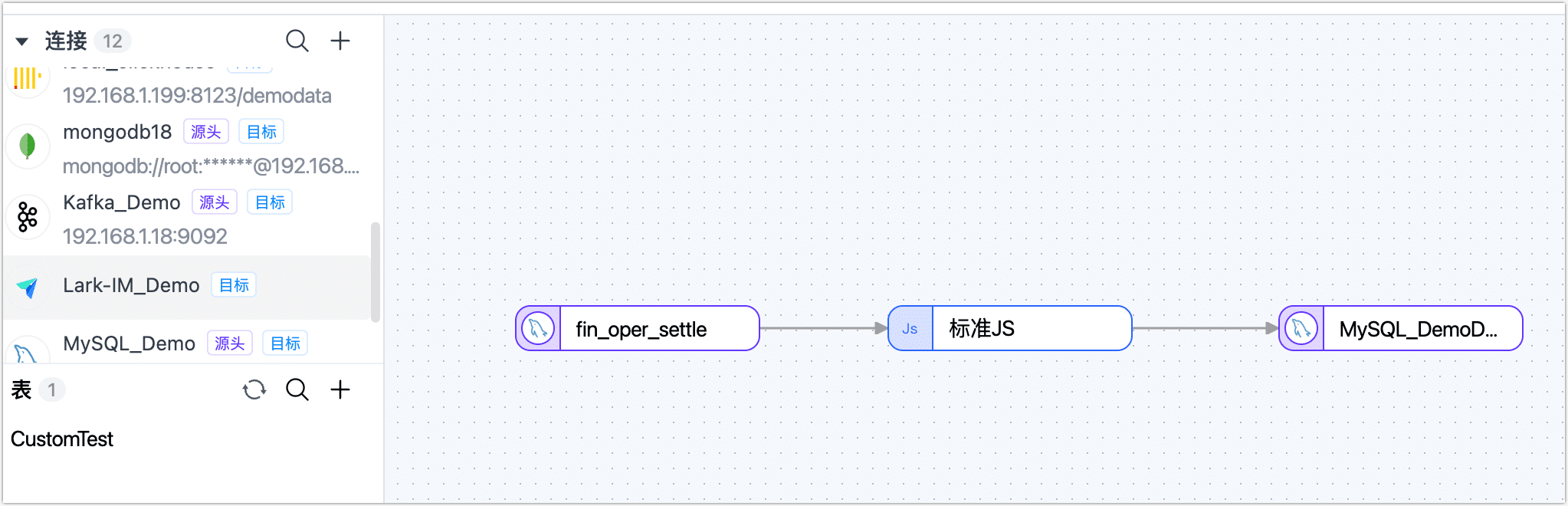Click the Lark paper plane icon
Viewport: 1568px width, 506px height.
pyautogui.click(x=28, y=287)
